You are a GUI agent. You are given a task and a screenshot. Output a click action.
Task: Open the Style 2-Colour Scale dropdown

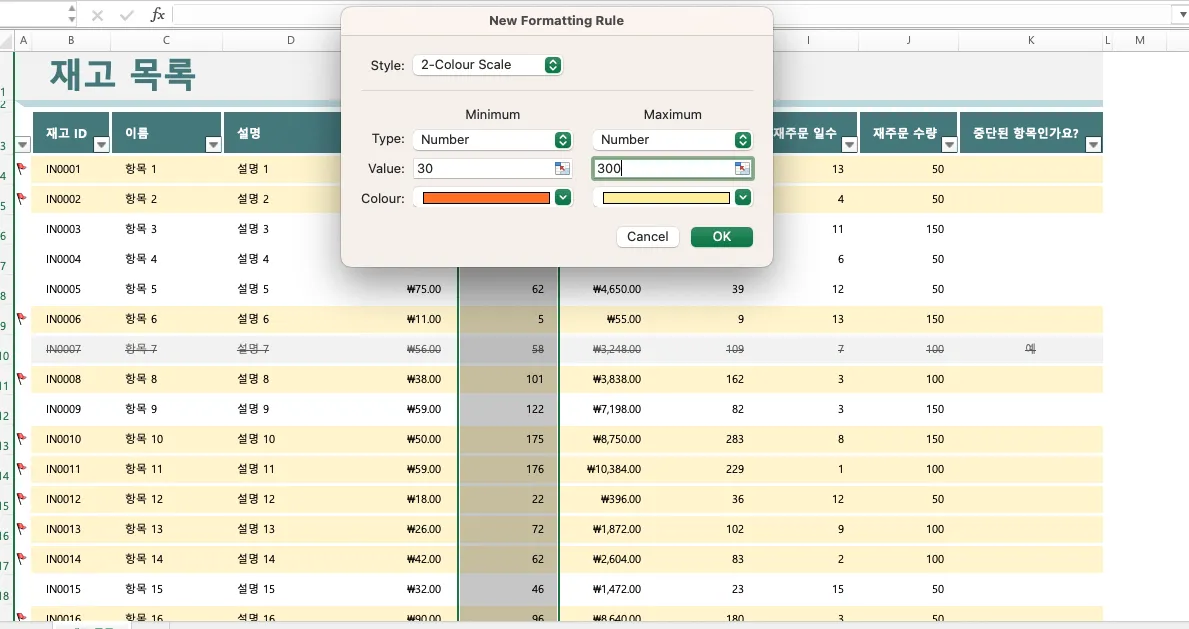coord(488,65)
